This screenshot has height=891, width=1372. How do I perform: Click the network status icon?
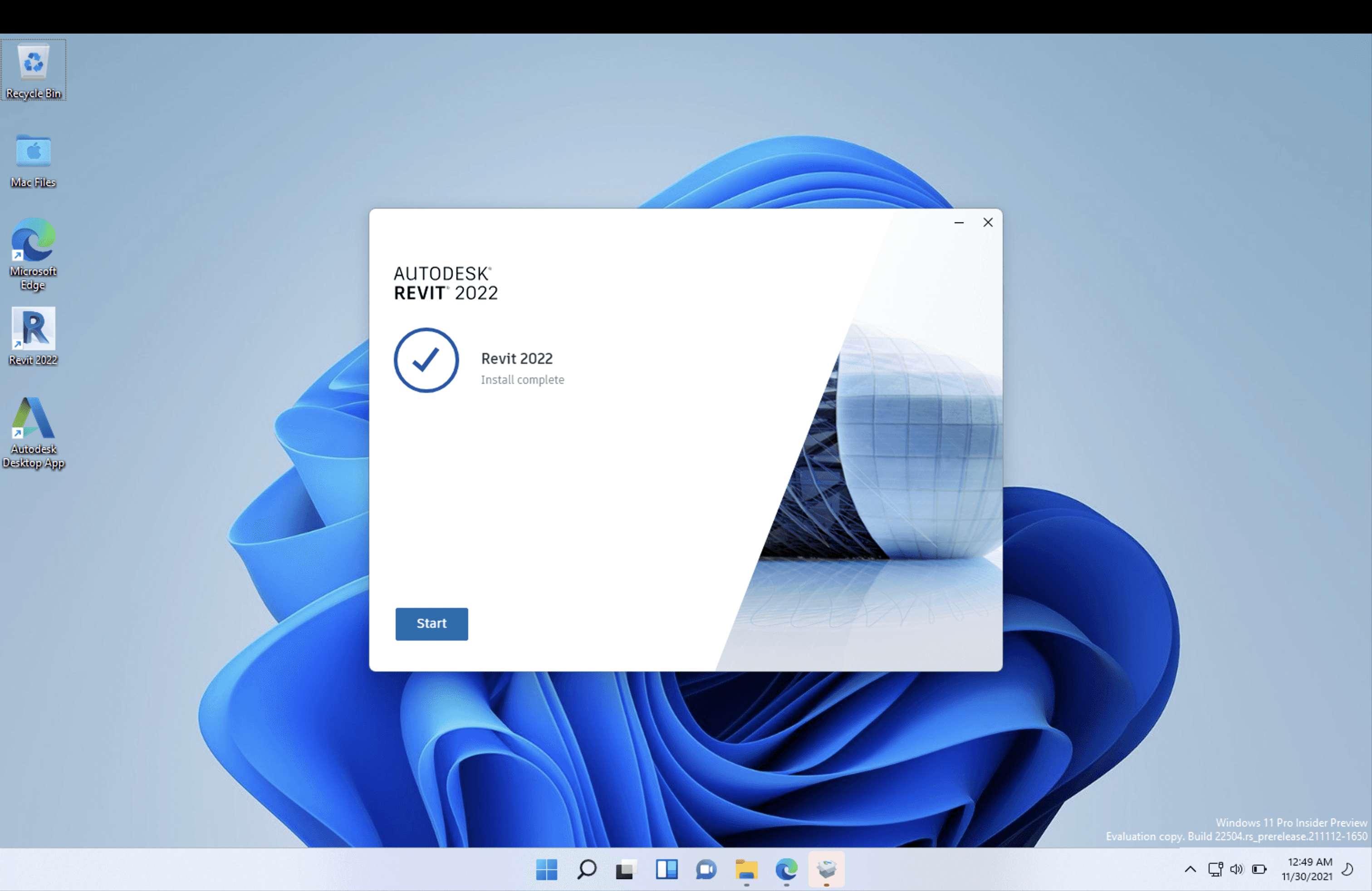pyautogui.click(x=1215, y=869)
